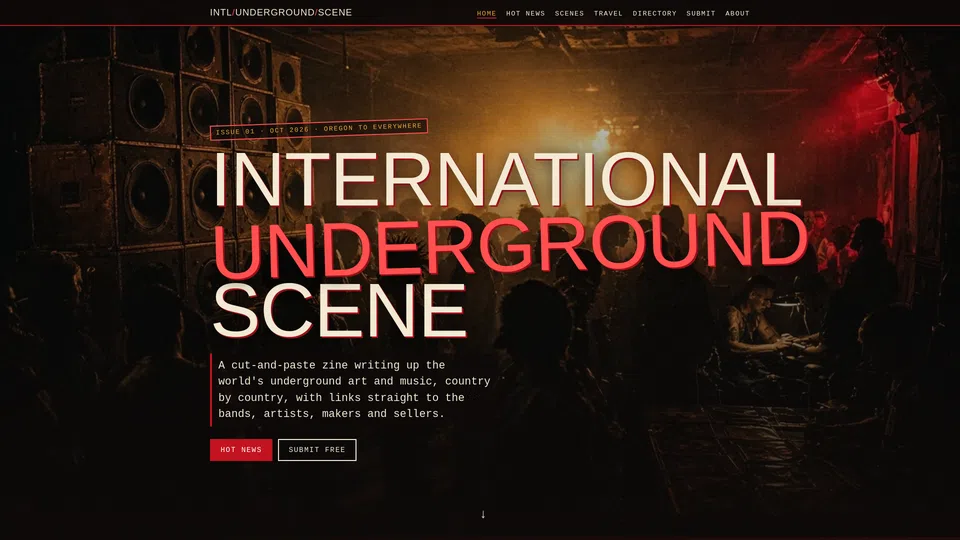Click the scroll-down arrow icon
960x540 pixels.
coord(483,514)
